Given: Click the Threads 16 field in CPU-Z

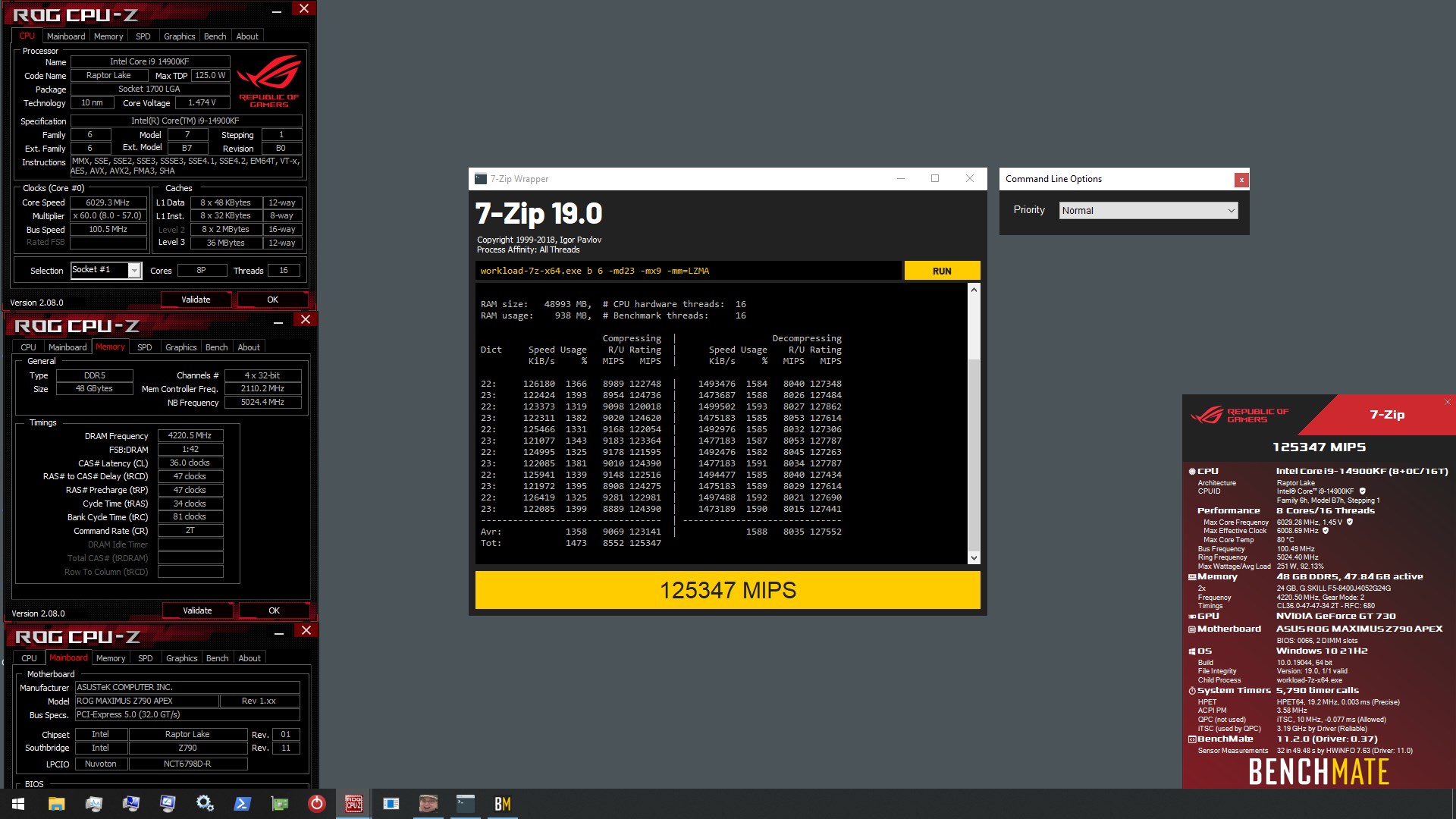Looking at the screenshot, I should click(x=284, y=270).
